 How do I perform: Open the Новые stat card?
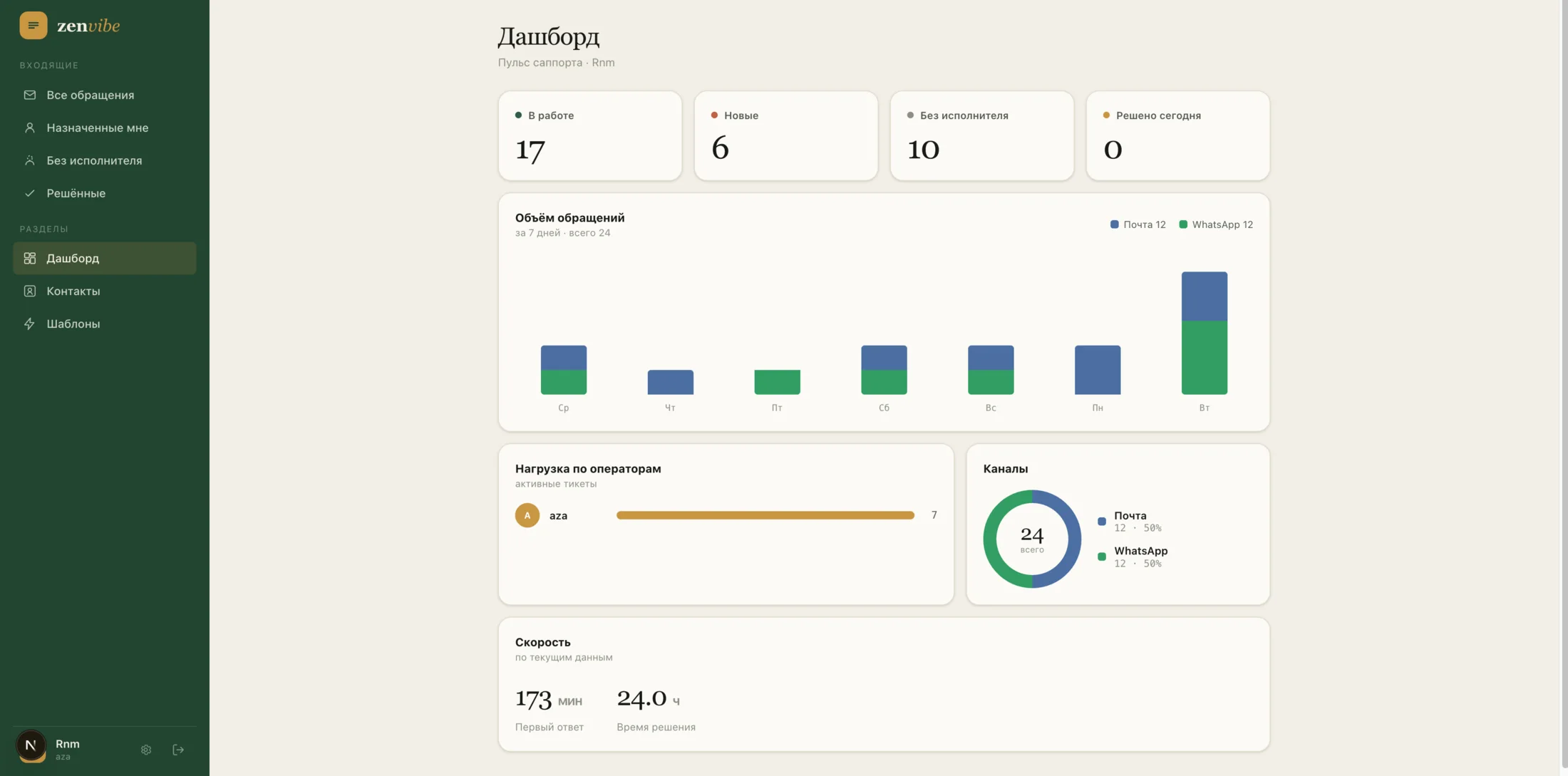(786, 135)
